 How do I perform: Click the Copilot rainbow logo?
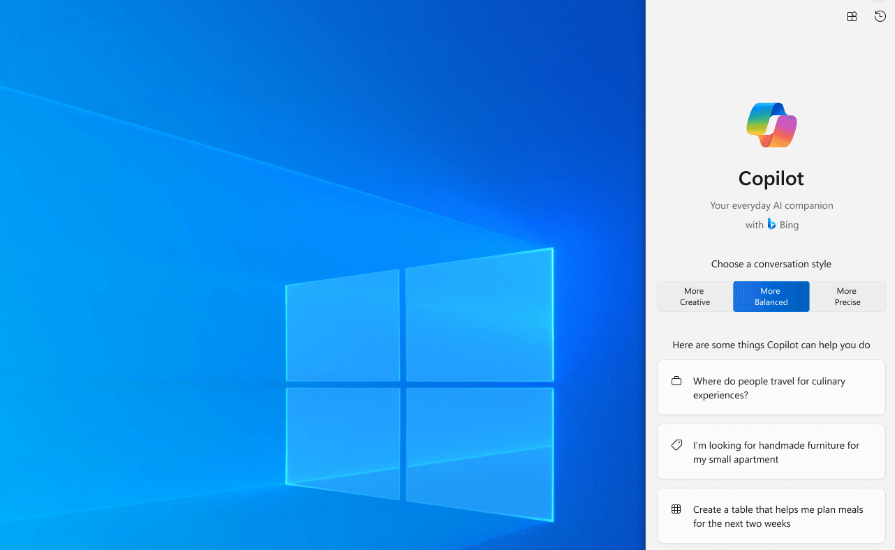771,125
